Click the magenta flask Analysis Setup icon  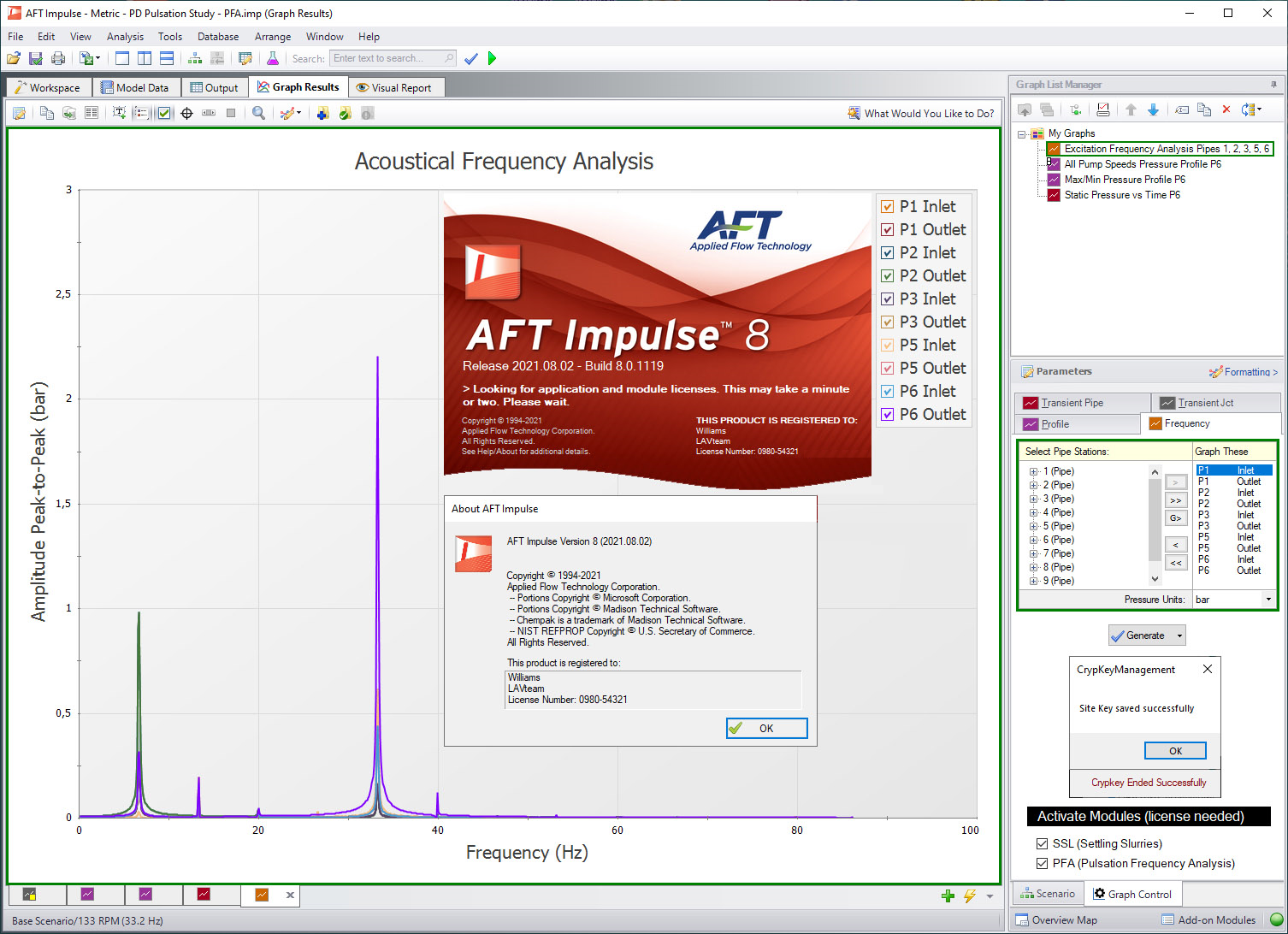pyautogui.click(x=273, y=58)
